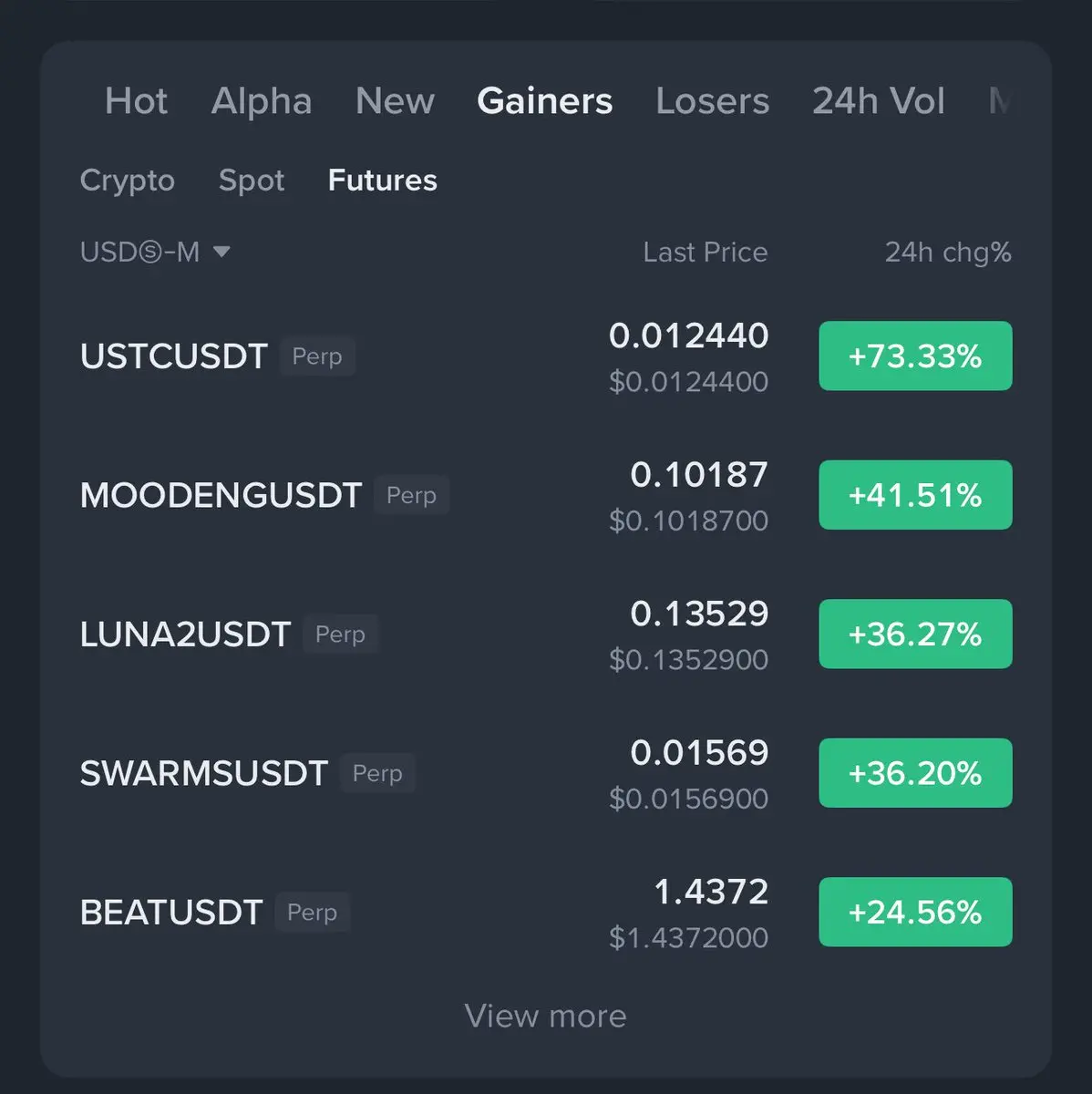
Task: Click the SWARMSUSDT +36.20% change badge
Action: (915, 773)
